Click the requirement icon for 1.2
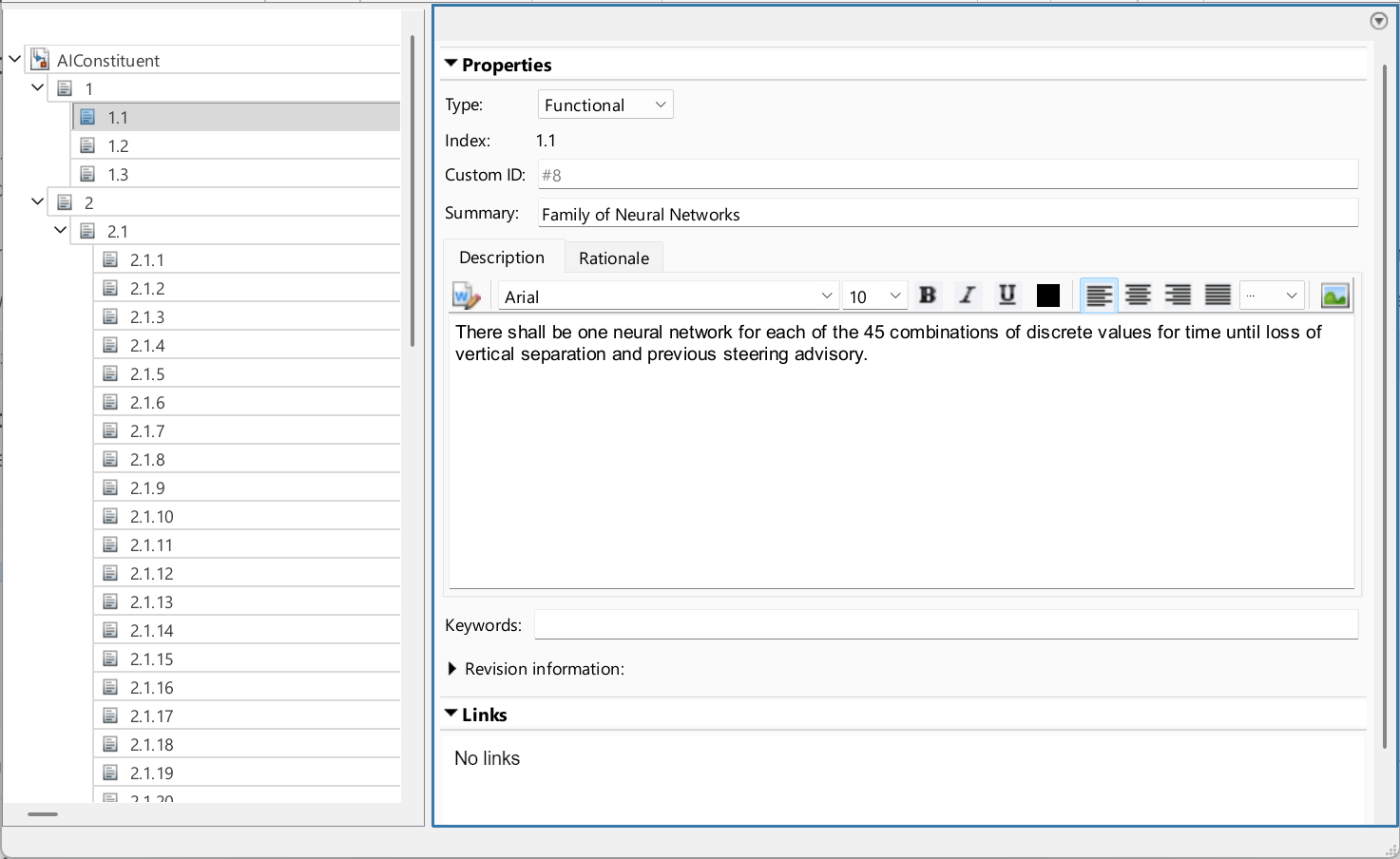Viewport: 1400px width, 859px height. coord(87,145)
